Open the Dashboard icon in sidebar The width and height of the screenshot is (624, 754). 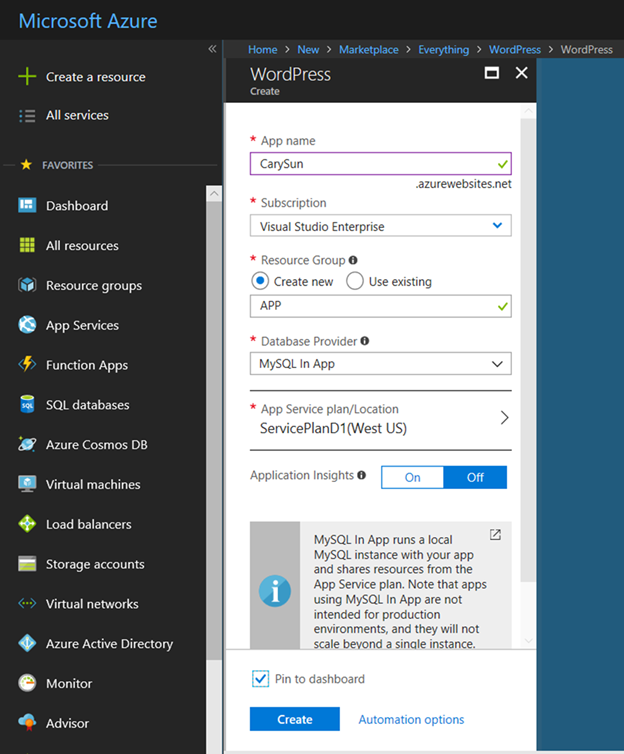tap(27, 205)
